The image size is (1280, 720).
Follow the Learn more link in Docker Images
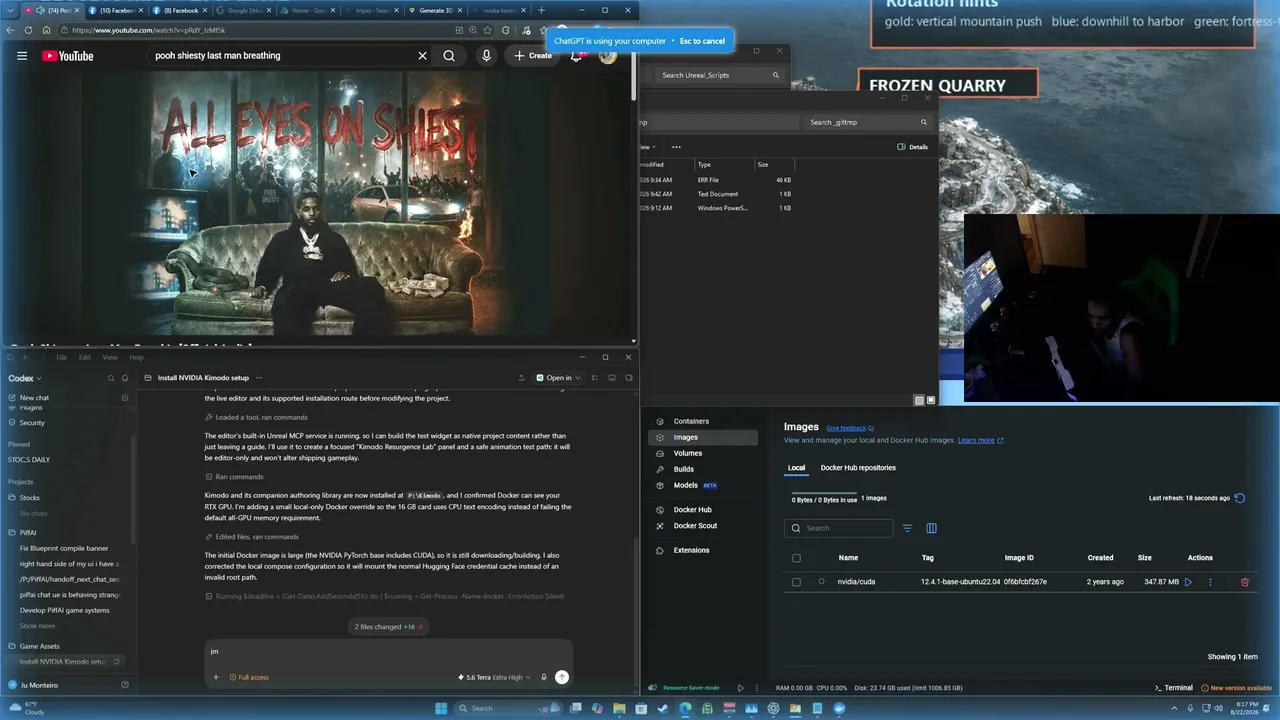(x=980, y=440)
